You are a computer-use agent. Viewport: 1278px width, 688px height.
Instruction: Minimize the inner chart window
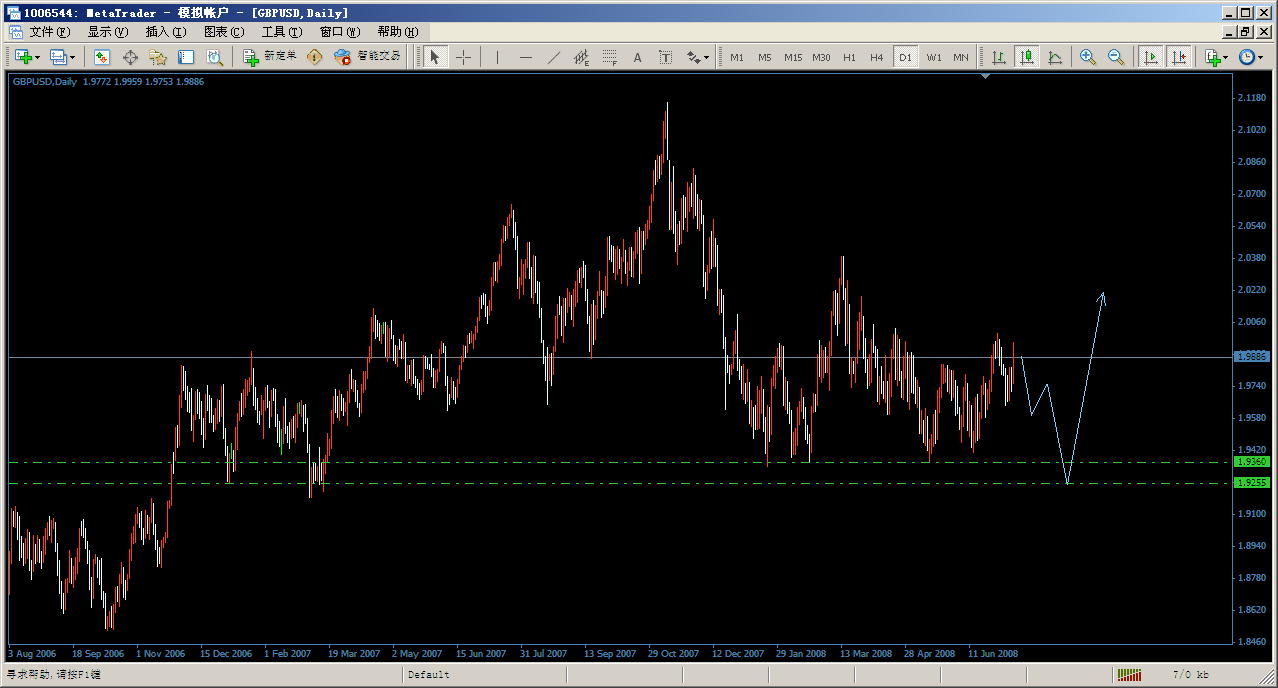tap(1229, 32)
